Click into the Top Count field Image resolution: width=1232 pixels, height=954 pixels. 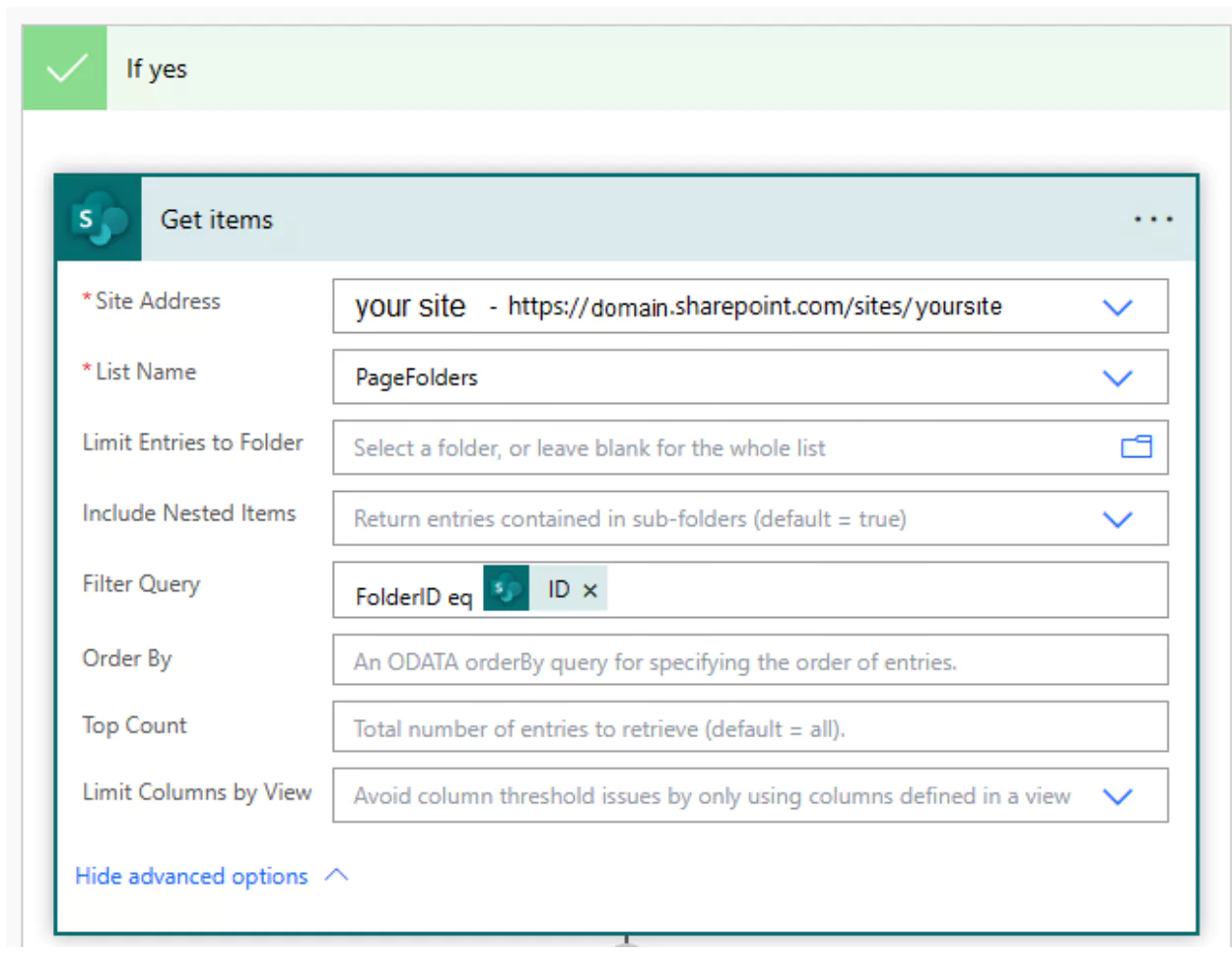(x=750, y=727)
